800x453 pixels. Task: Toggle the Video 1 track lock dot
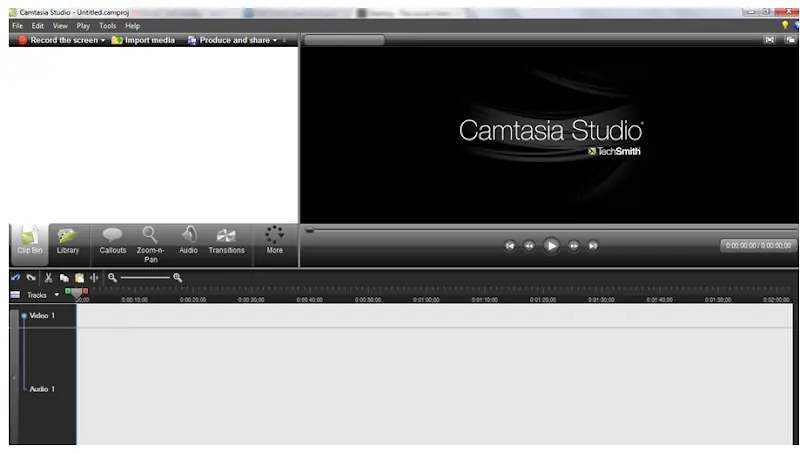(x=23, y=316)
